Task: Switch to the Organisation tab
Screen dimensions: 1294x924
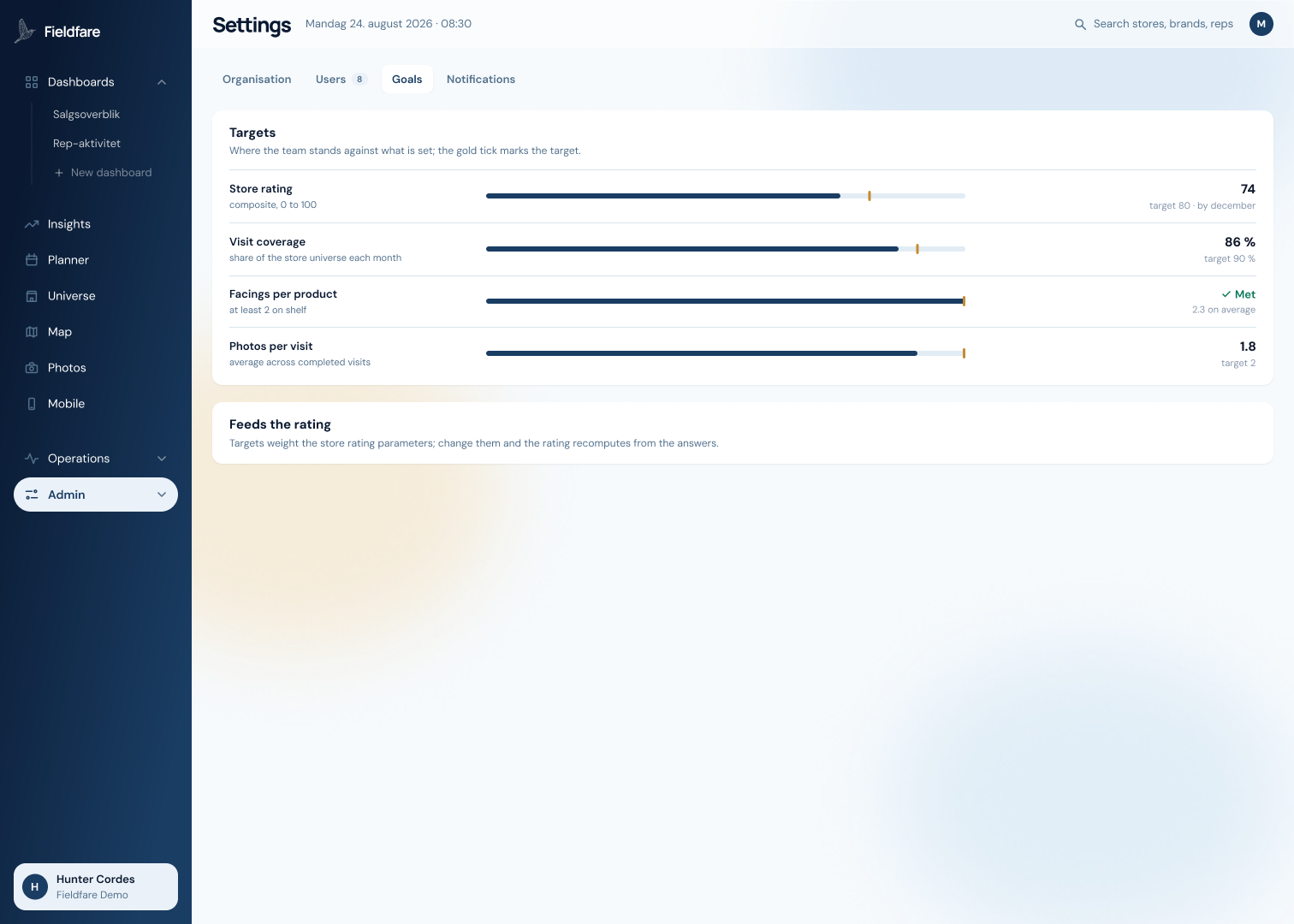Action: click(257, 80)
